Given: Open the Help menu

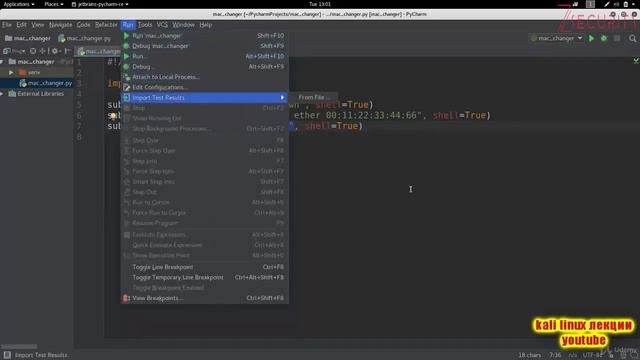Looking at the screenshot, I should 206,25.
